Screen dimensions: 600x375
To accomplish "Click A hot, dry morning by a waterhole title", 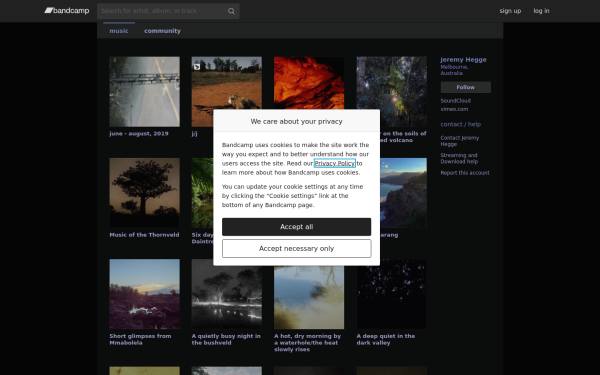I will [x=308, y=342].
